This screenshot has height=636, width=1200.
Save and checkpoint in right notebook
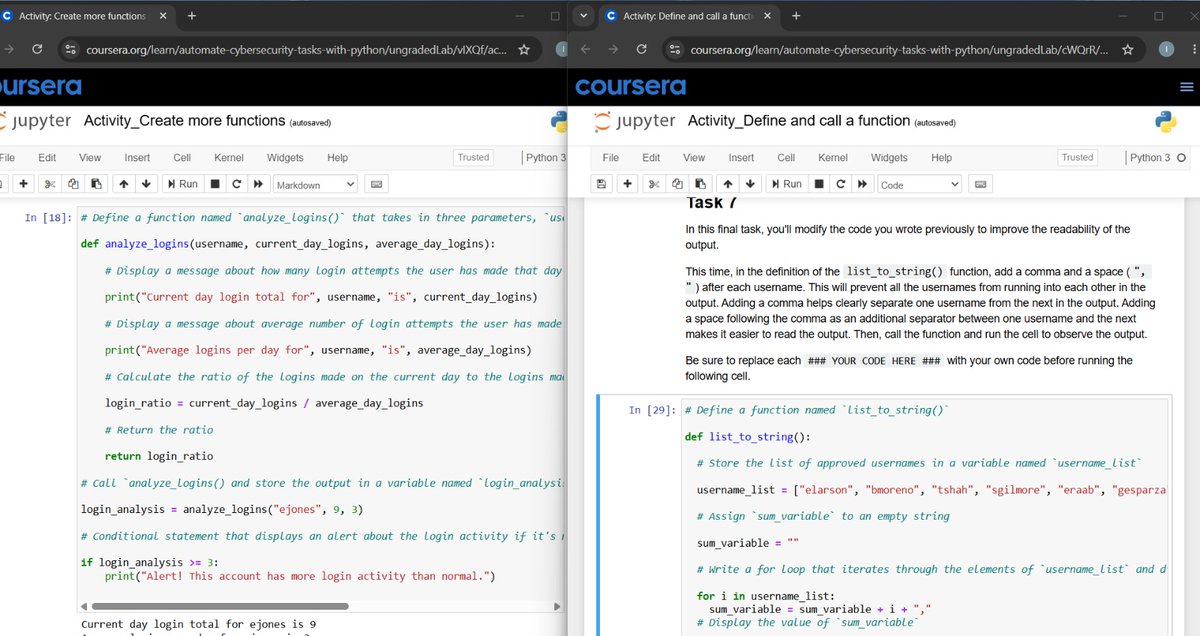coord(600,184)
